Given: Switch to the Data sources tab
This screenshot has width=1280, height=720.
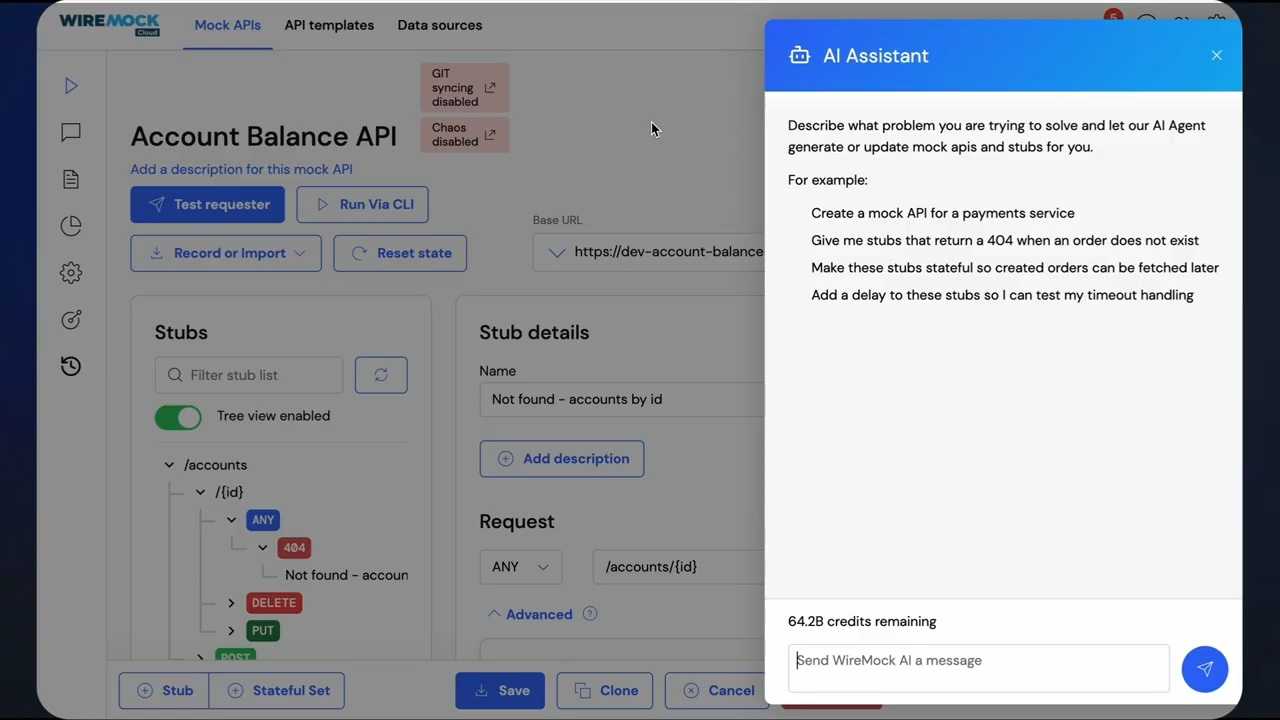Looking at the screenshot, I should (x=440, y=25).
